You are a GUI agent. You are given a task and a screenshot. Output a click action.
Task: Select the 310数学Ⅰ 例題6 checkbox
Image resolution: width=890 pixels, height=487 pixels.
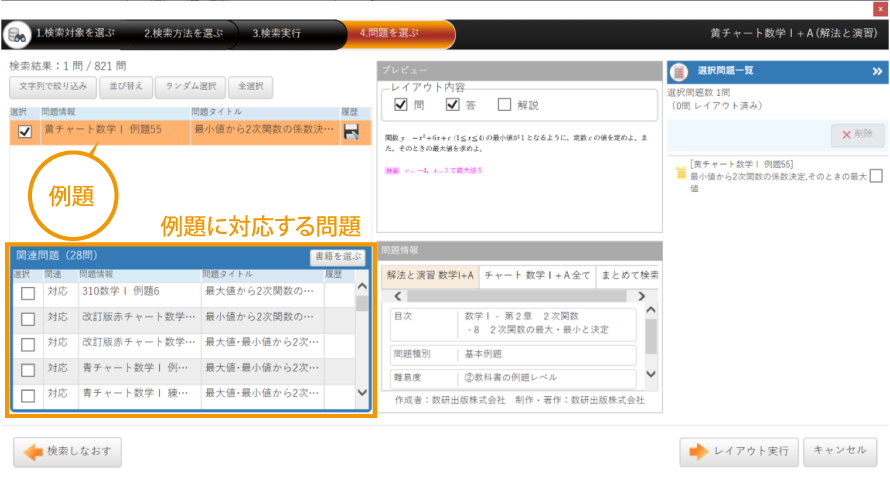pos(28,293)
